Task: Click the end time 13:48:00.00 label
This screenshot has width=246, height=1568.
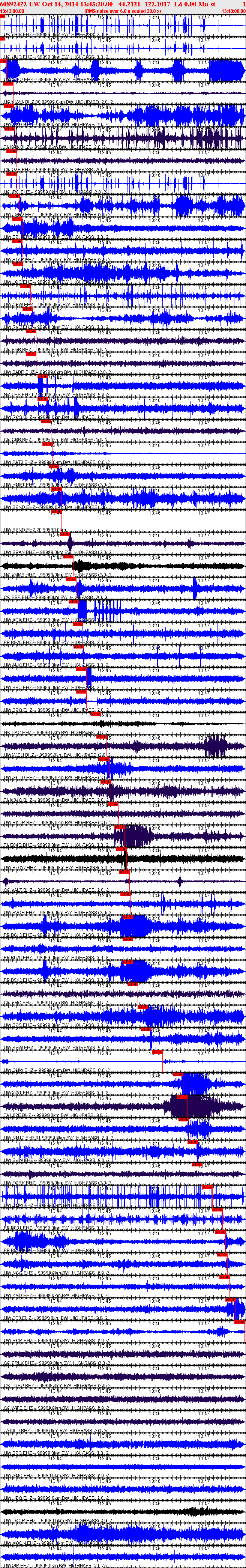Action: pyautogui.click(x=234, y=11)
